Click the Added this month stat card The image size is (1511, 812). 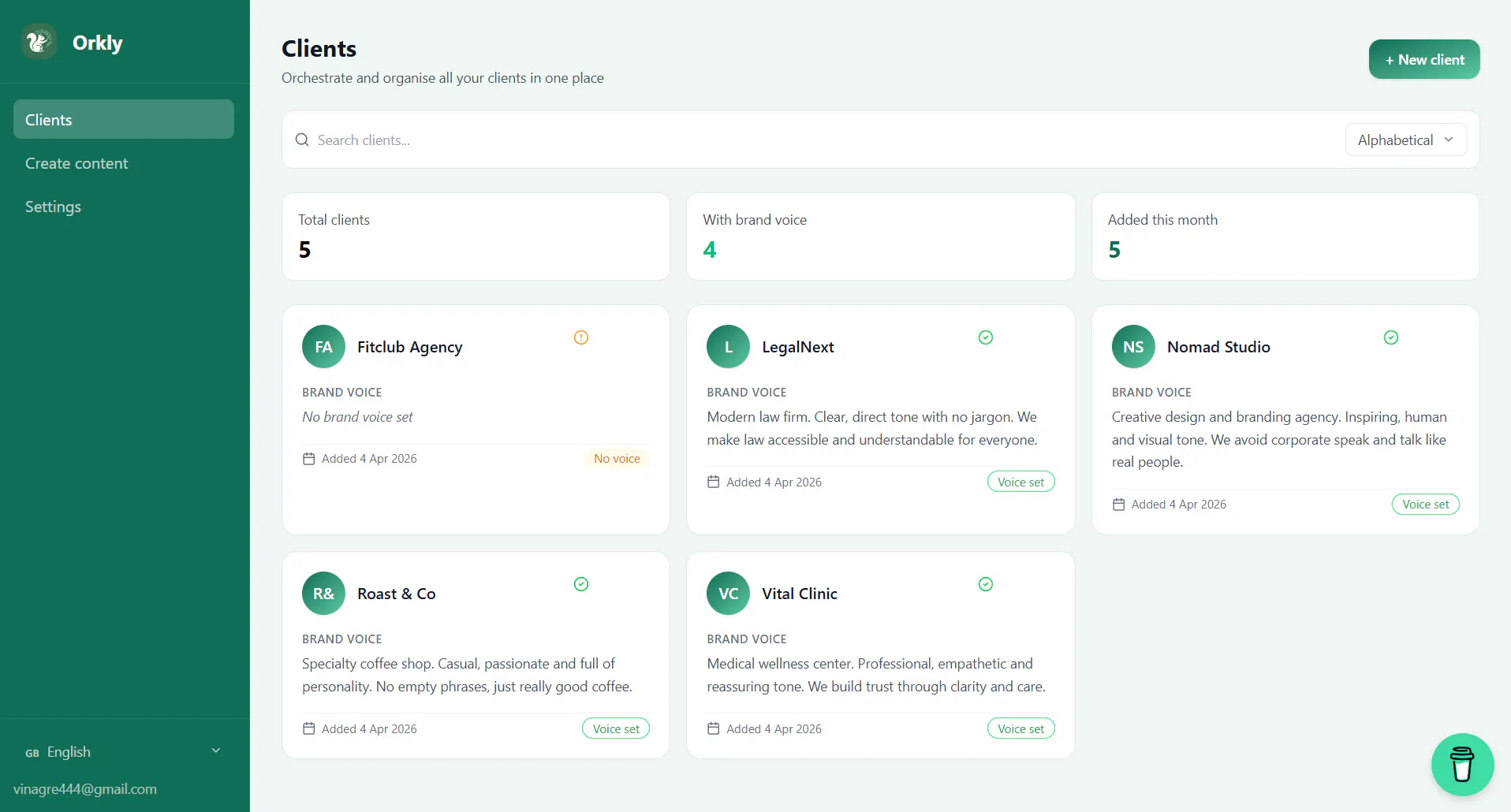pos(1285,237)
